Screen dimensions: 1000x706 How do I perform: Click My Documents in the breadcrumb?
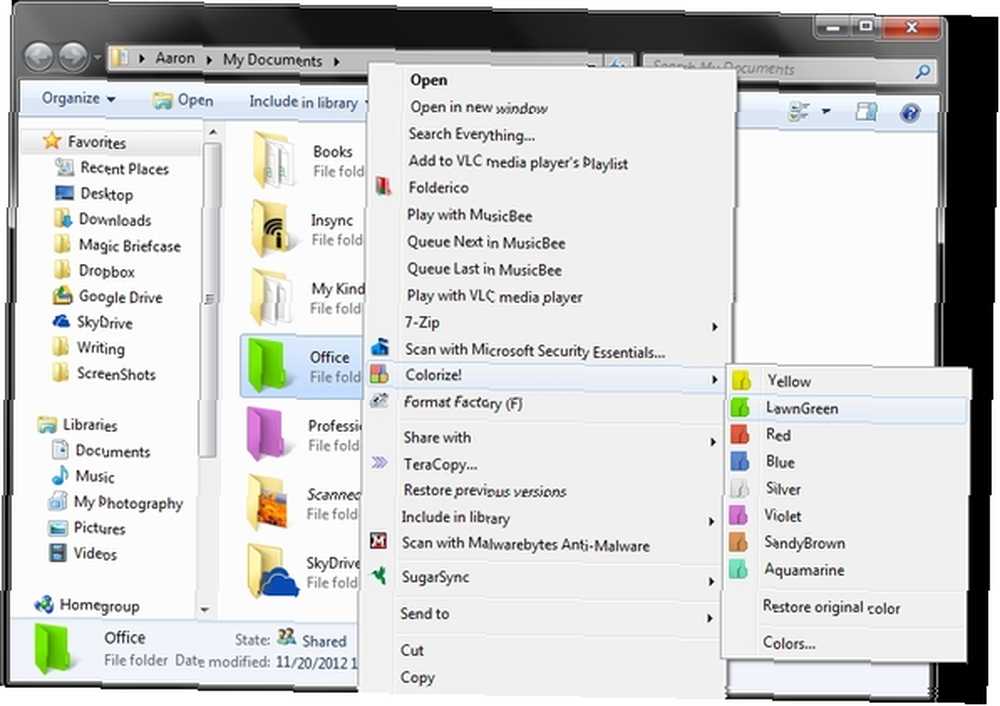tap(272, 60)
